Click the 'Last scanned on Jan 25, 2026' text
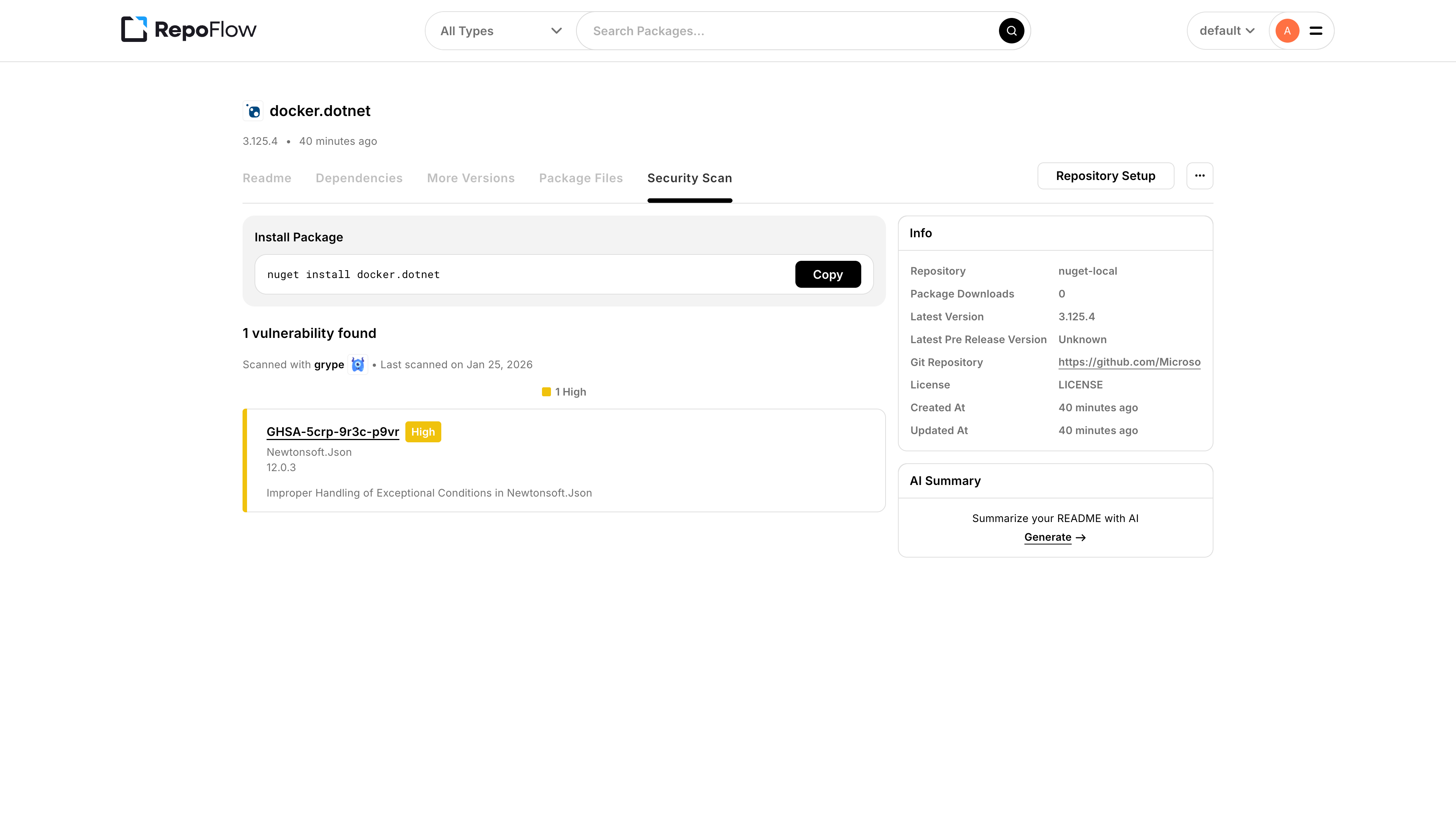1456x824 pixels. tap(456, 364)
